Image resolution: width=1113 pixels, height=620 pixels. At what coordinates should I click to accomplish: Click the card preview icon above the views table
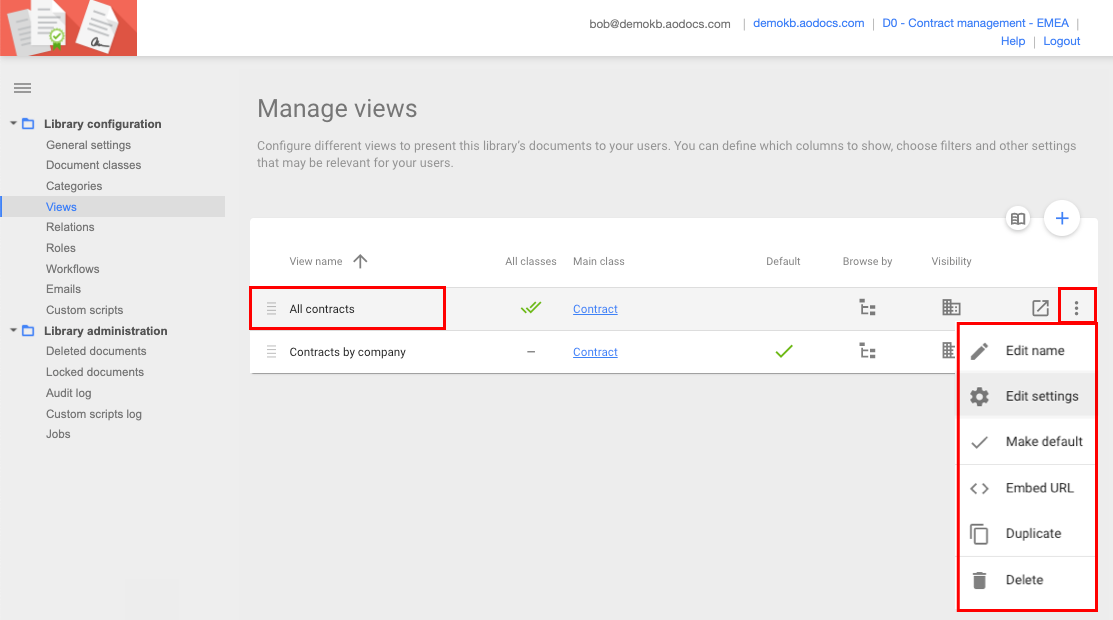tap(1017, 218)
